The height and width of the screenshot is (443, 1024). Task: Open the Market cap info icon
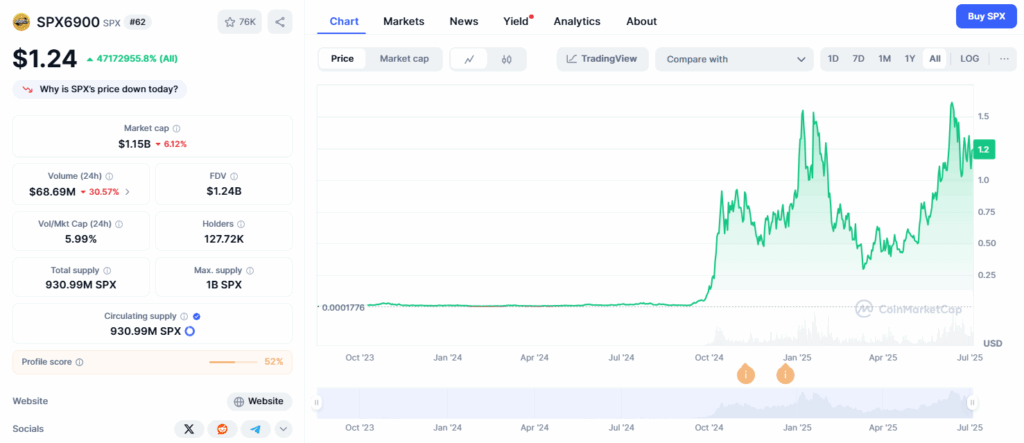[x=177, y=129]
